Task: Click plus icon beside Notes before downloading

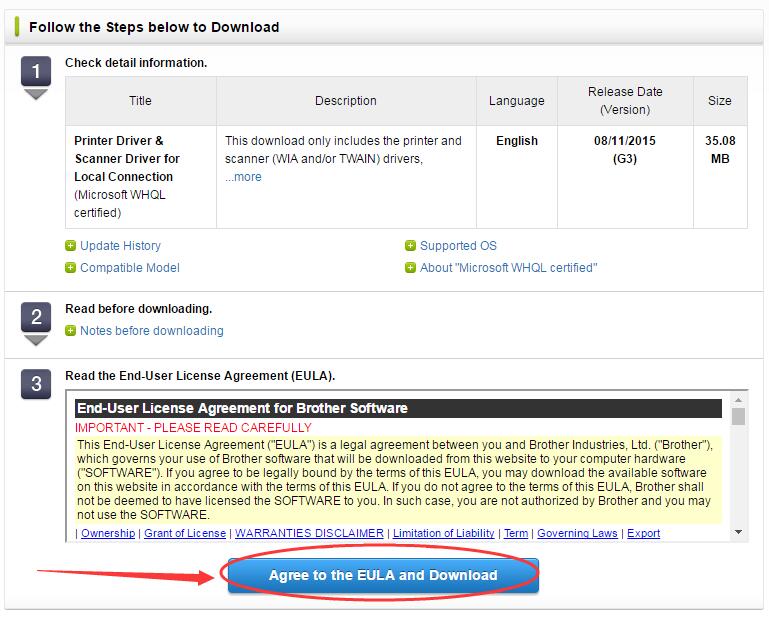Action: coord(70,331)
